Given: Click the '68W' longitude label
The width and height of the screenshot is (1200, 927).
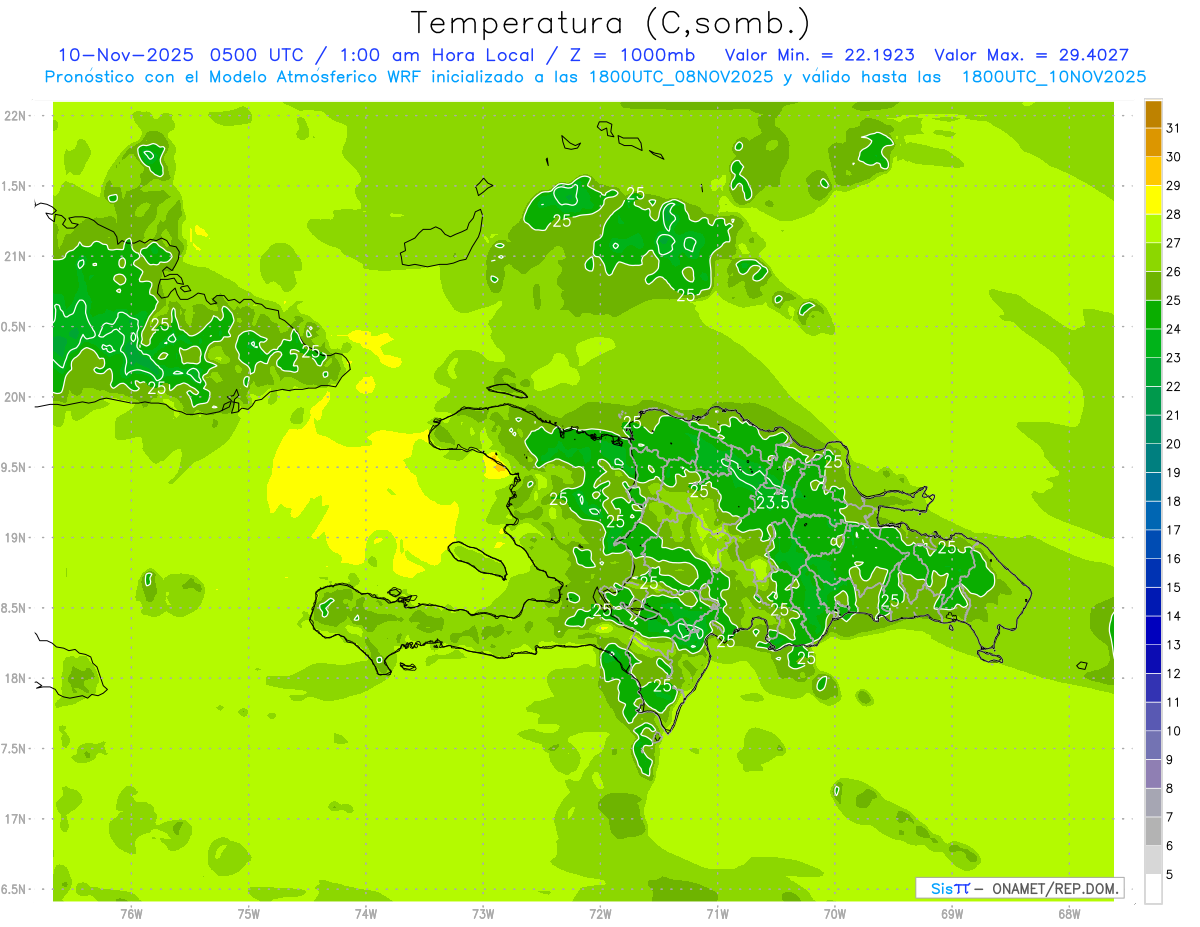Looking at the screenshot, I should tap(1069, 913).
